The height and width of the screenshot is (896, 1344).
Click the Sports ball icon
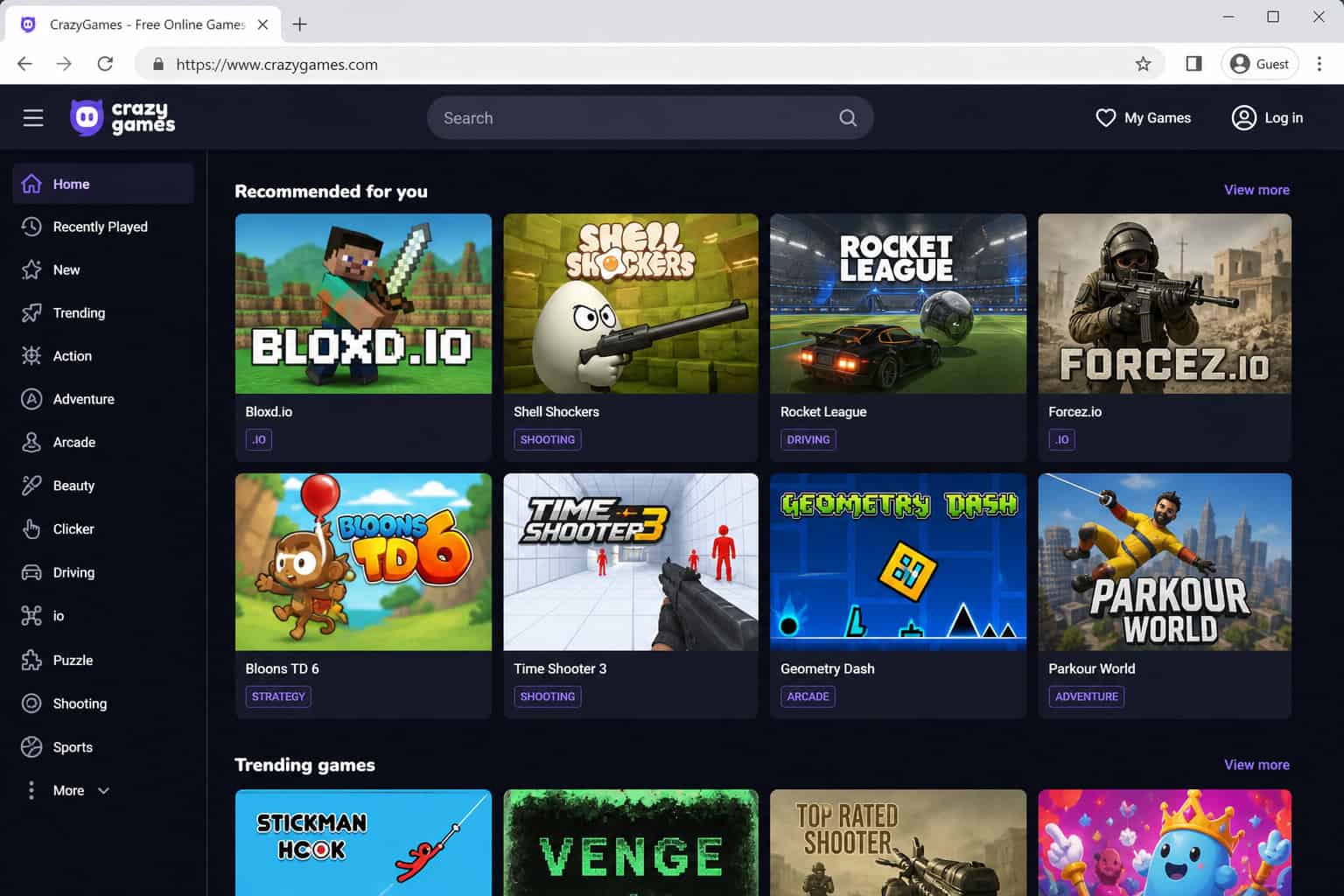click(31, 747)
